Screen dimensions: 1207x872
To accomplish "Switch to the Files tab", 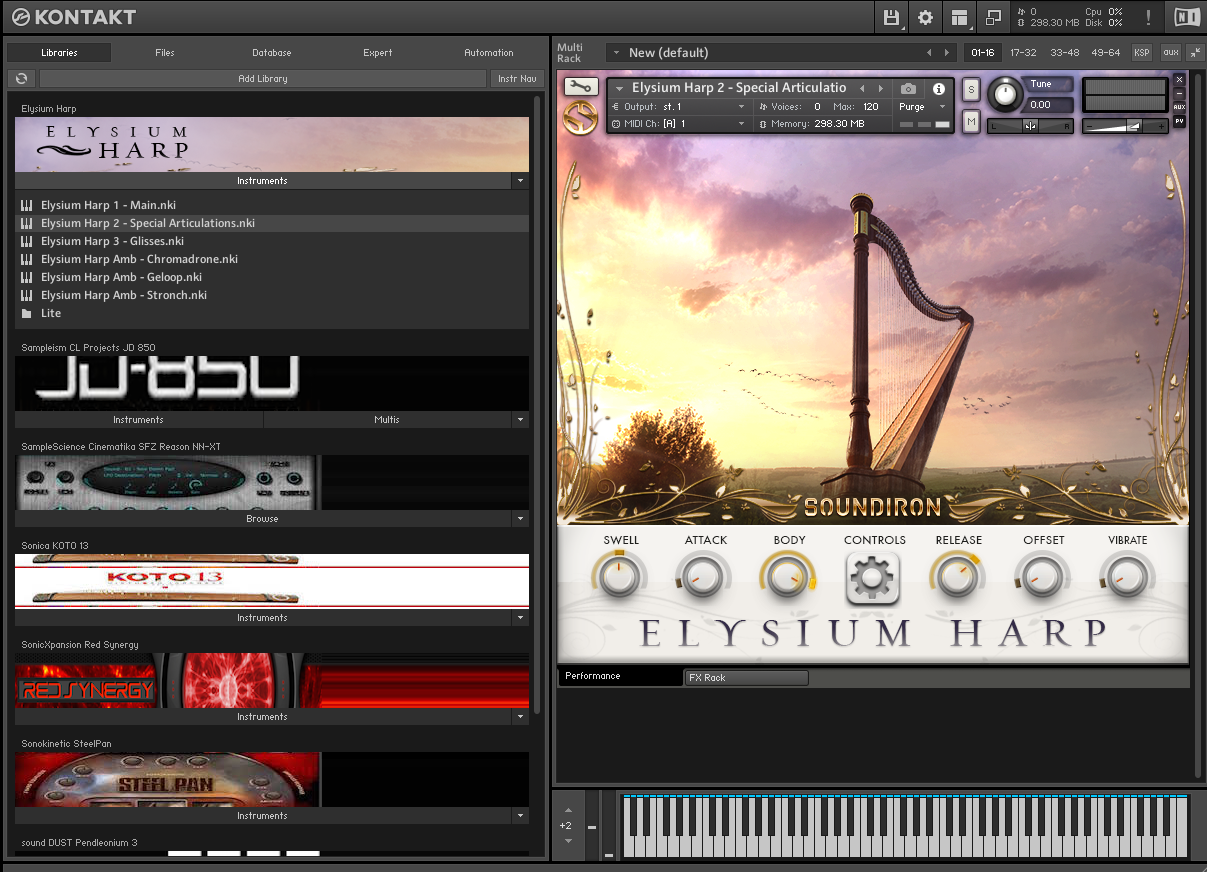I will [165, 52].
